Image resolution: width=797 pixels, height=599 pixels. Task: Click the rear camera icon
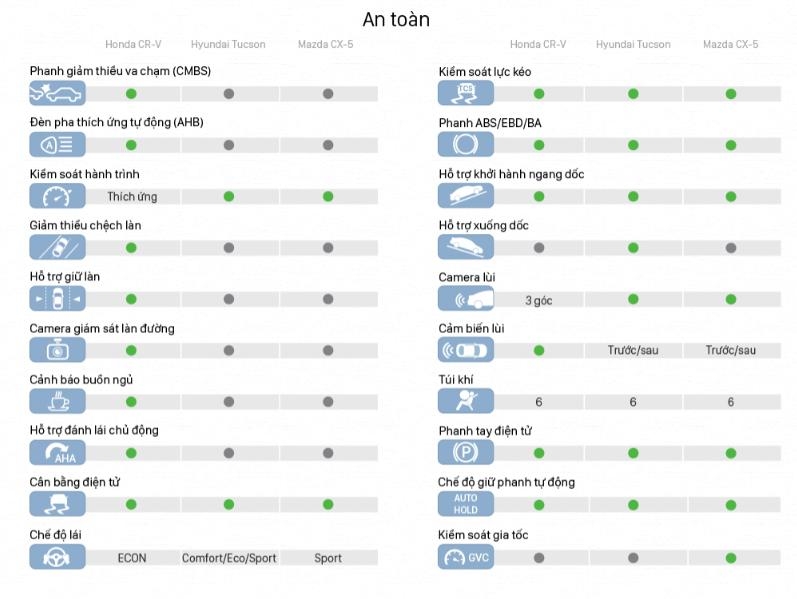pyautogui.click(x=466, y=299)
